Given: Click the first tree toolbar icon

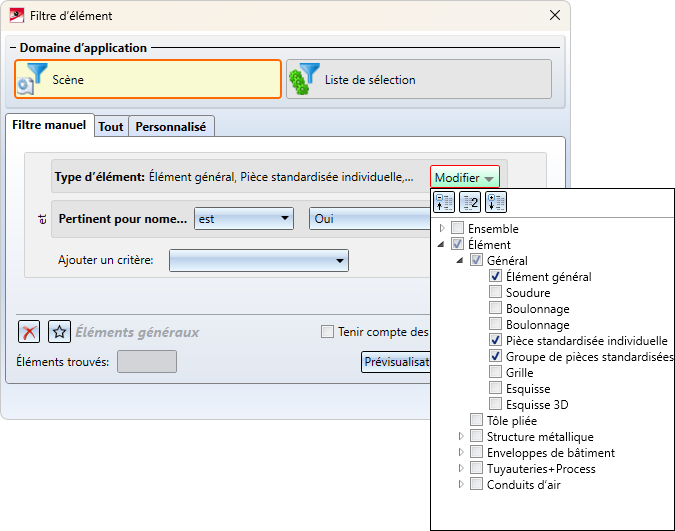Looking at the screenshot, I should point(445,202).
